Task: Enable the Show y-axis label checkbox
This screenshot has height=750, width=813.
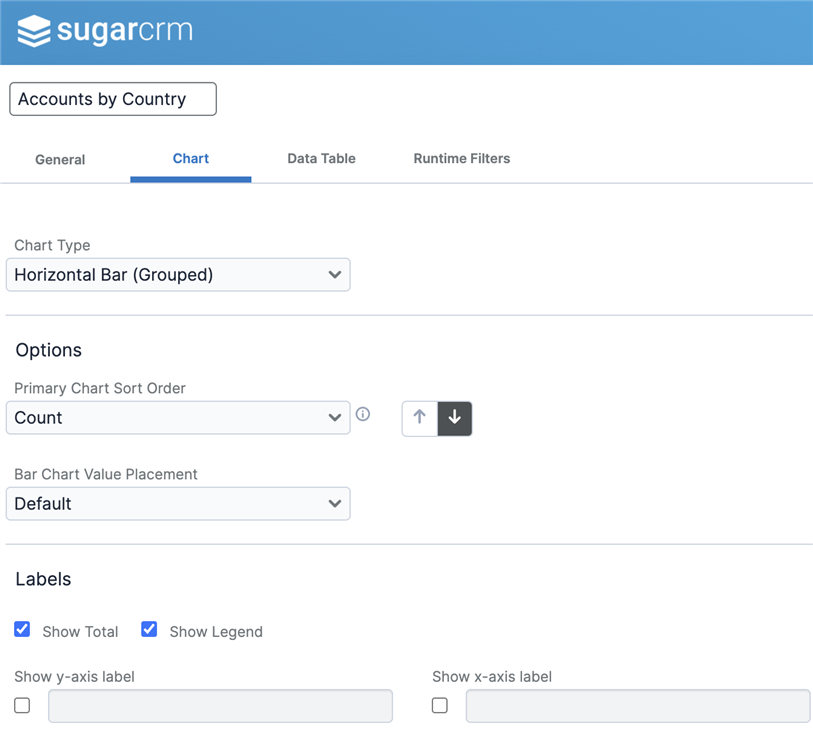Action: 22,706
